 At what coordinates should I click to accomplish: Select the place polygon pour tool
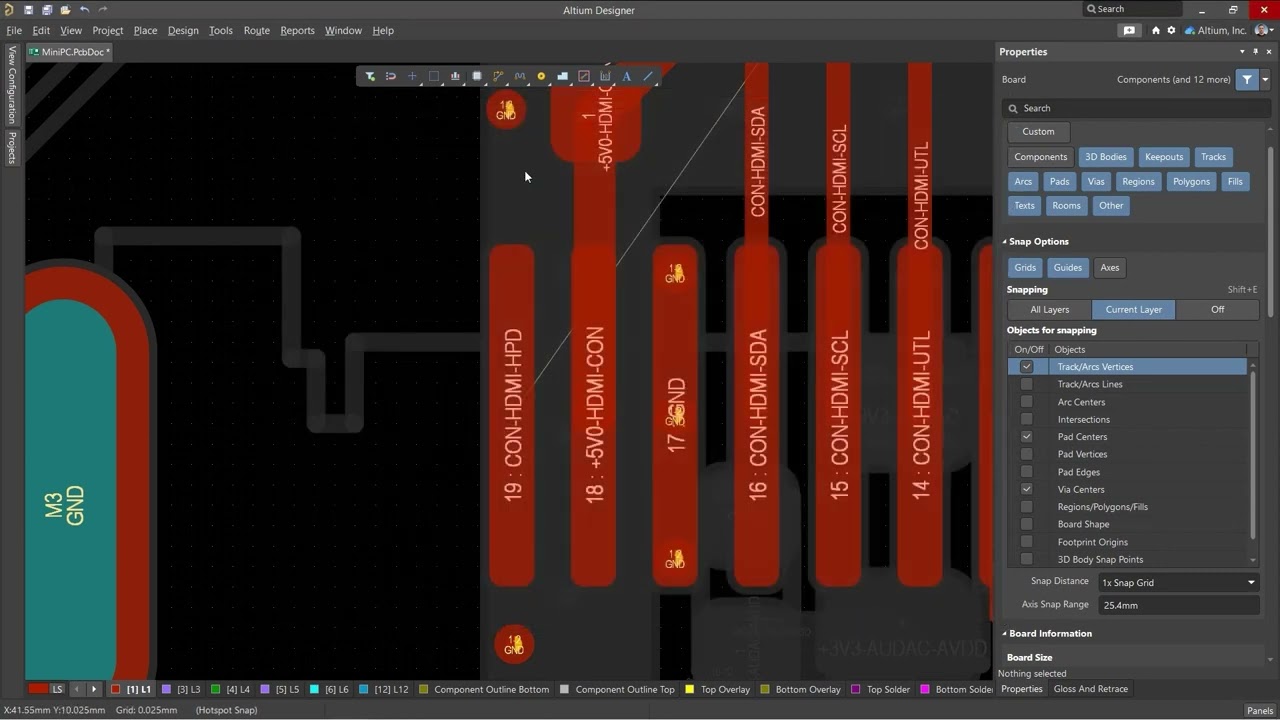[x=563, y=76]
